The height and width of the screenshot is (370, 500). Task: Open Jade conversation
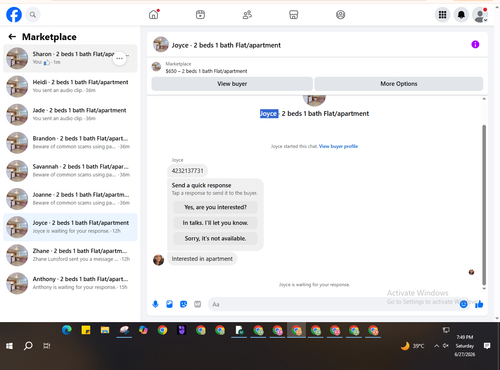tap(70, 114)
